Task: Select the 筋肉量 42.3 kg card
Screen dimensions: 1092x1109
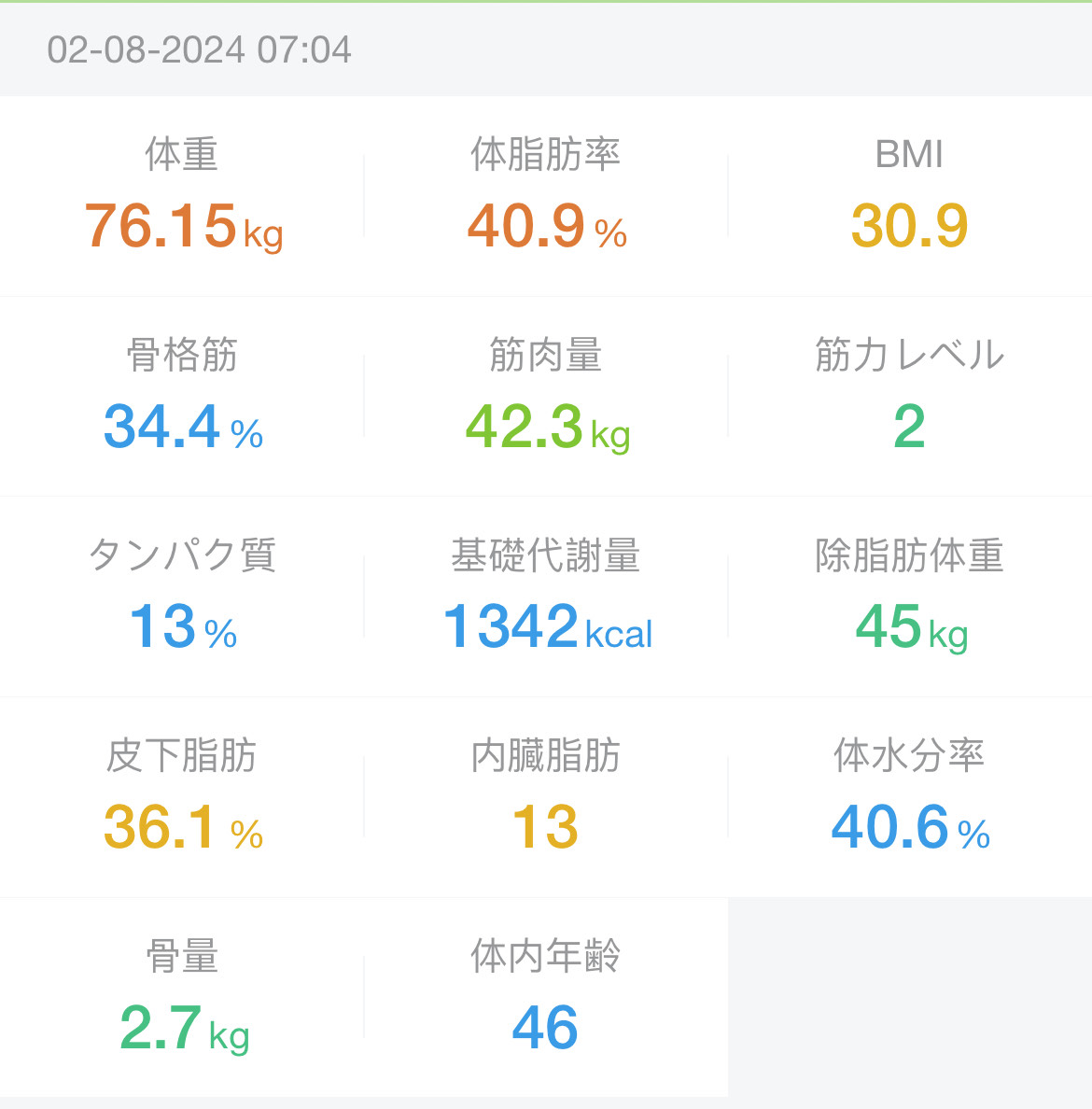Action: 546,396
